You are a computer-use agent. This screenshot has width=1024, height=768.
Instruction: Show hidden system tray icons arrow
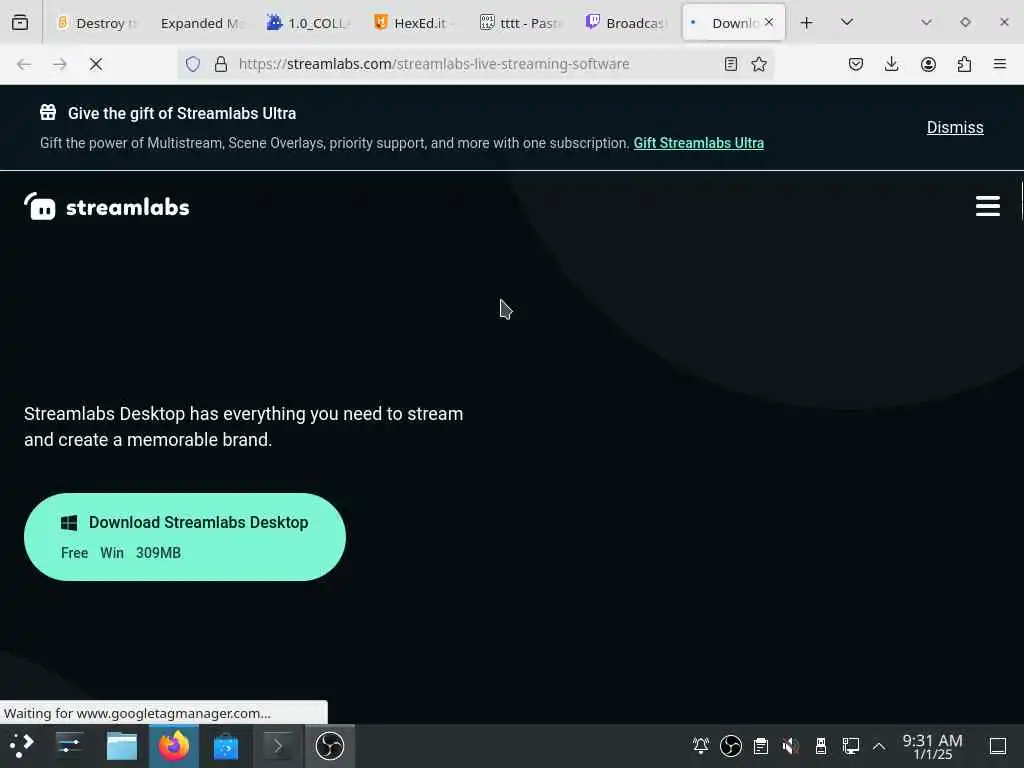pyautogui.click(x=879, y=746)
